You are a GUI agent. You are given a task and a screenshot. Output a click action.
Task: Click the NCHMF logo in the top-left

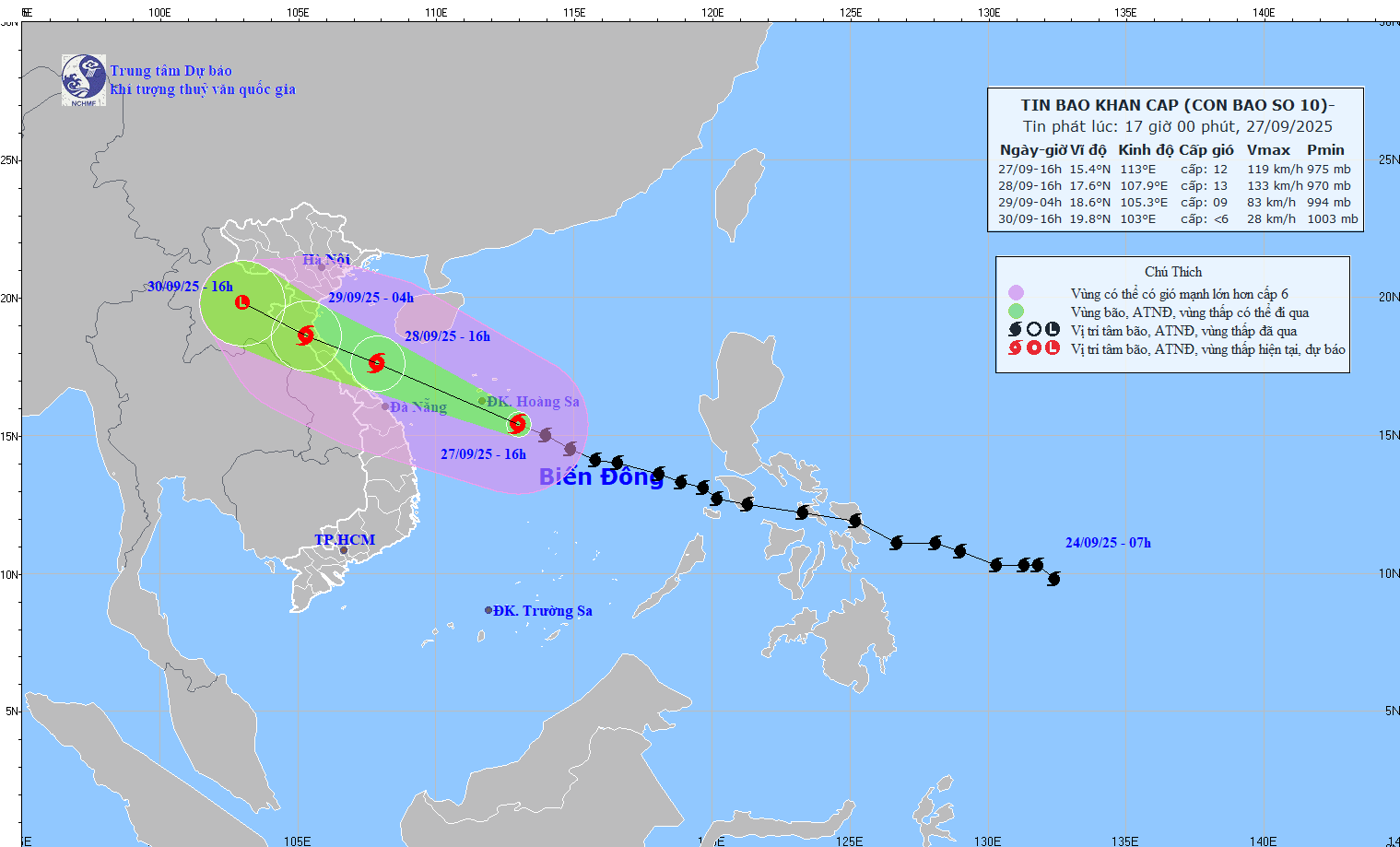(x=84, y=80)
